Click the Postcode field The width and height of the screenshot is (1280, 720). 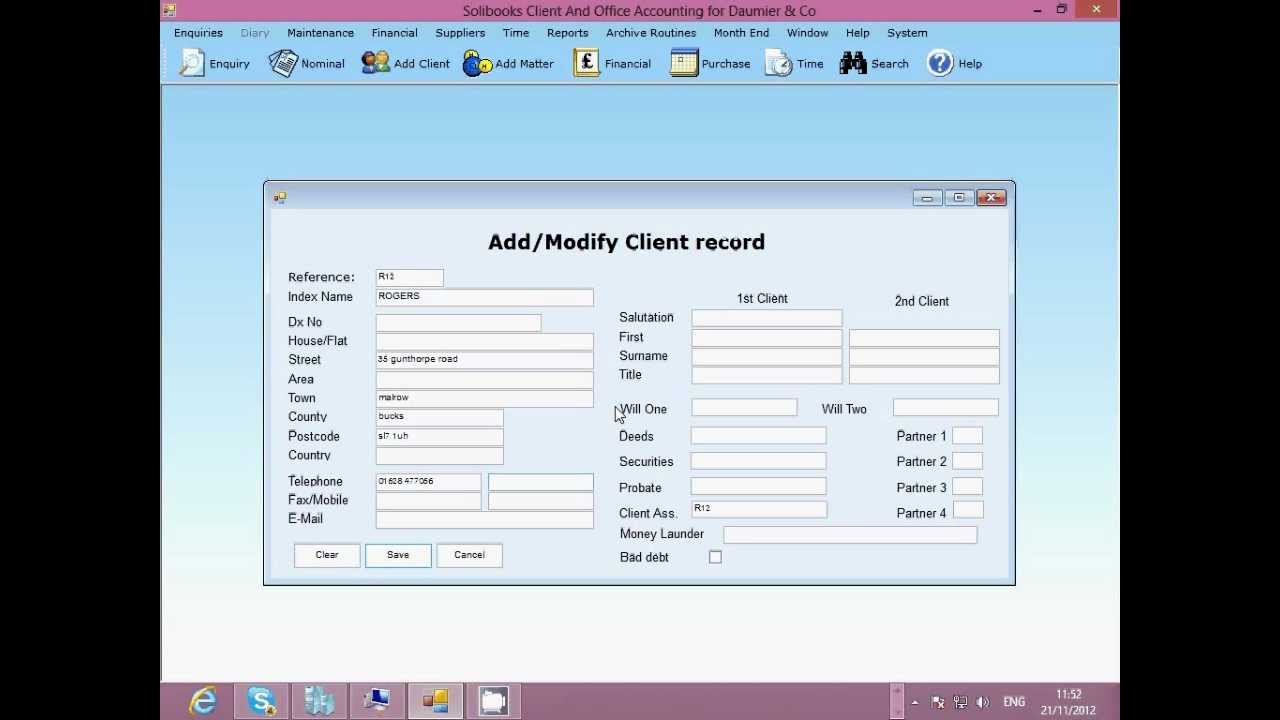[x=440, y=436]
